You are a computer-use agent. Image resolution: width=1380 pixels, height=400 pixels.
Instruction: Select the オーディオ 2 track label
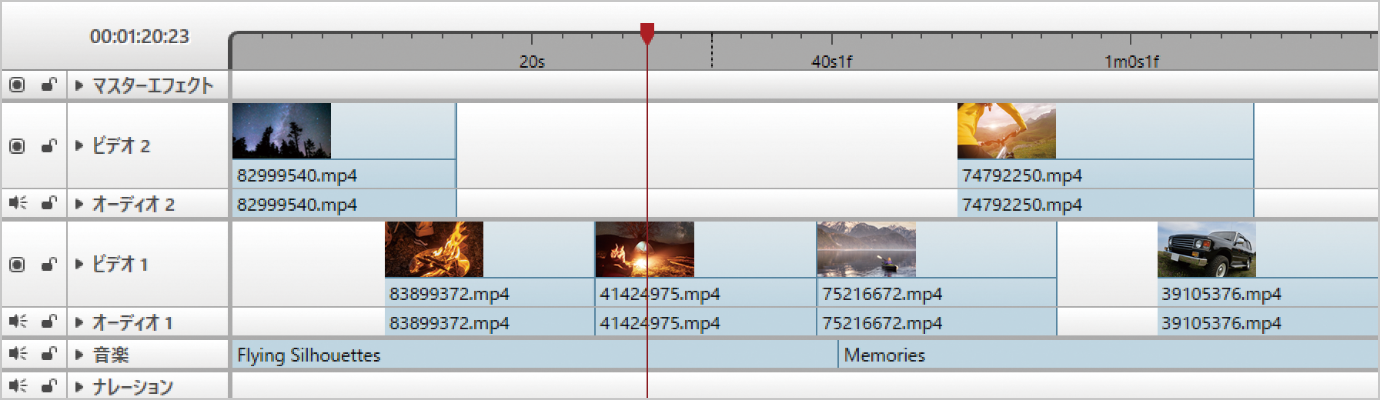[x=133, y=205]
